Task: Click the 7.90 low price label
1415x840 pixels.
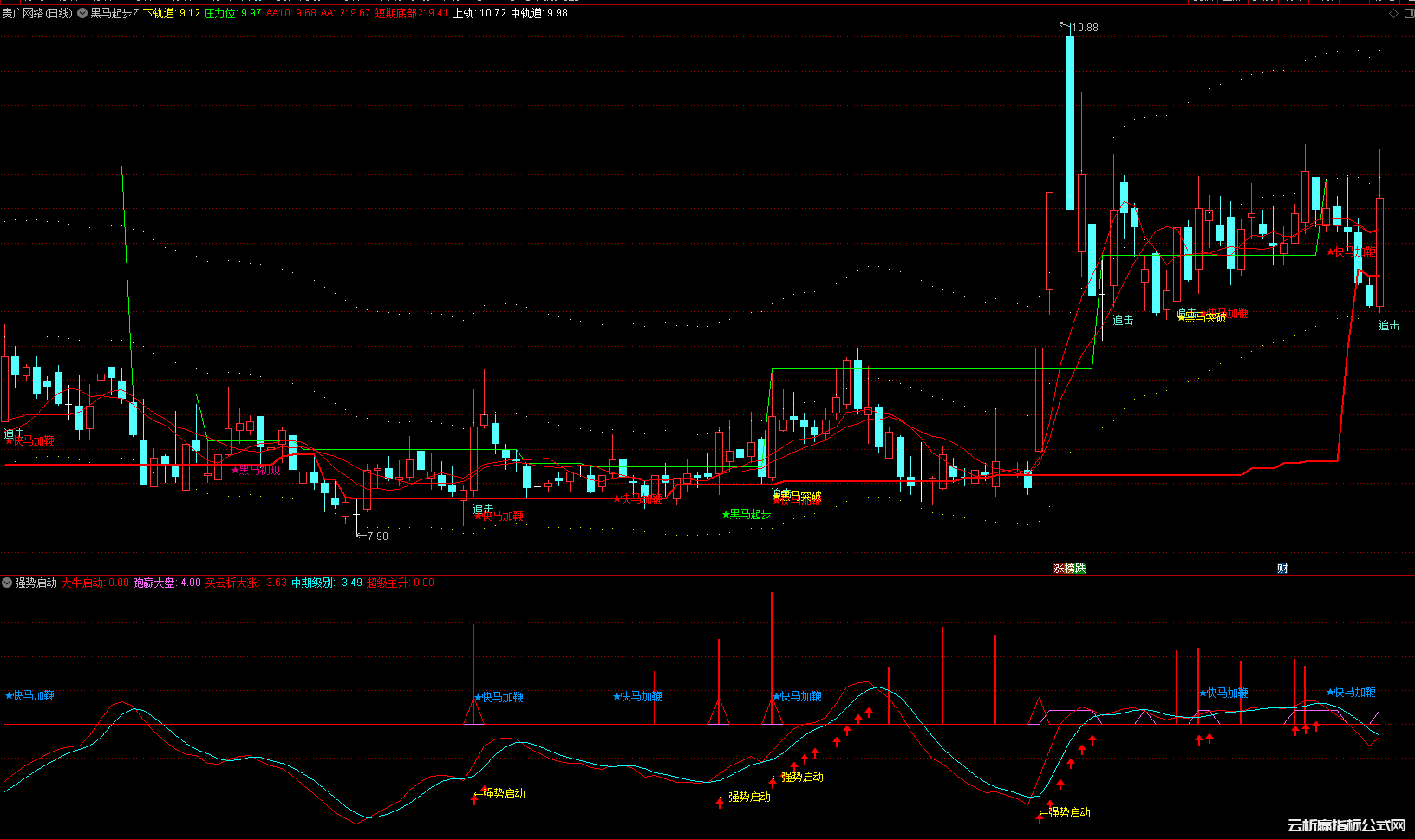Action: tap(377, 537)
